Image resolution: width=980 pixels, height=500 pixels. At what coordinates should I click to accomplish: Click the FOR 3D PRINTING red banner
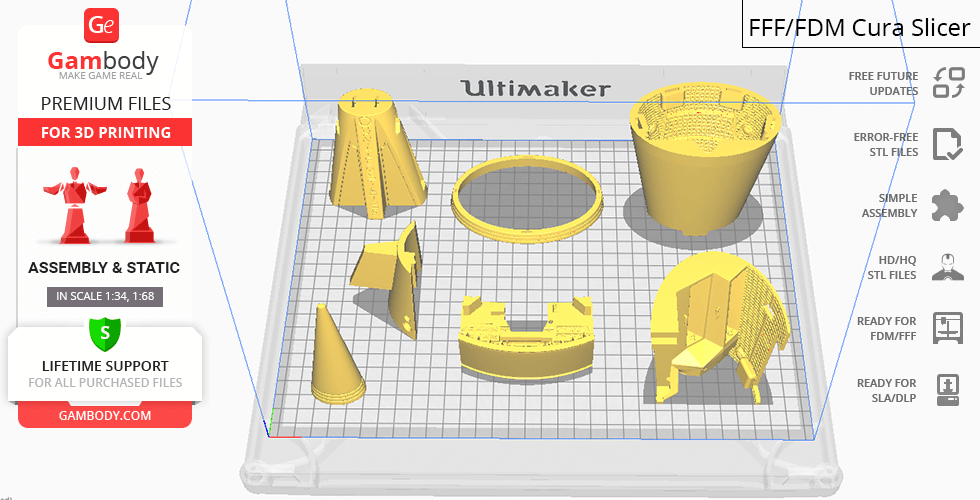pos(104,132)
